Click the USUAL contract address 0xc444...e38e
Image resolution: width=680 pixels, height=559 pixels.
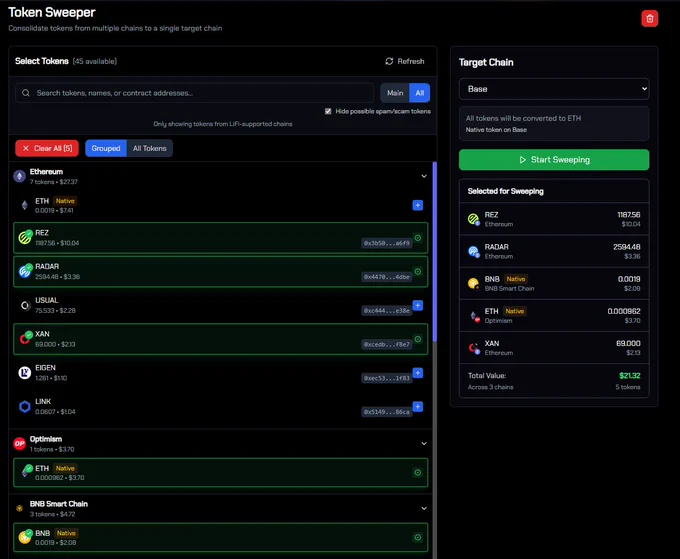[x=386, y=311]
